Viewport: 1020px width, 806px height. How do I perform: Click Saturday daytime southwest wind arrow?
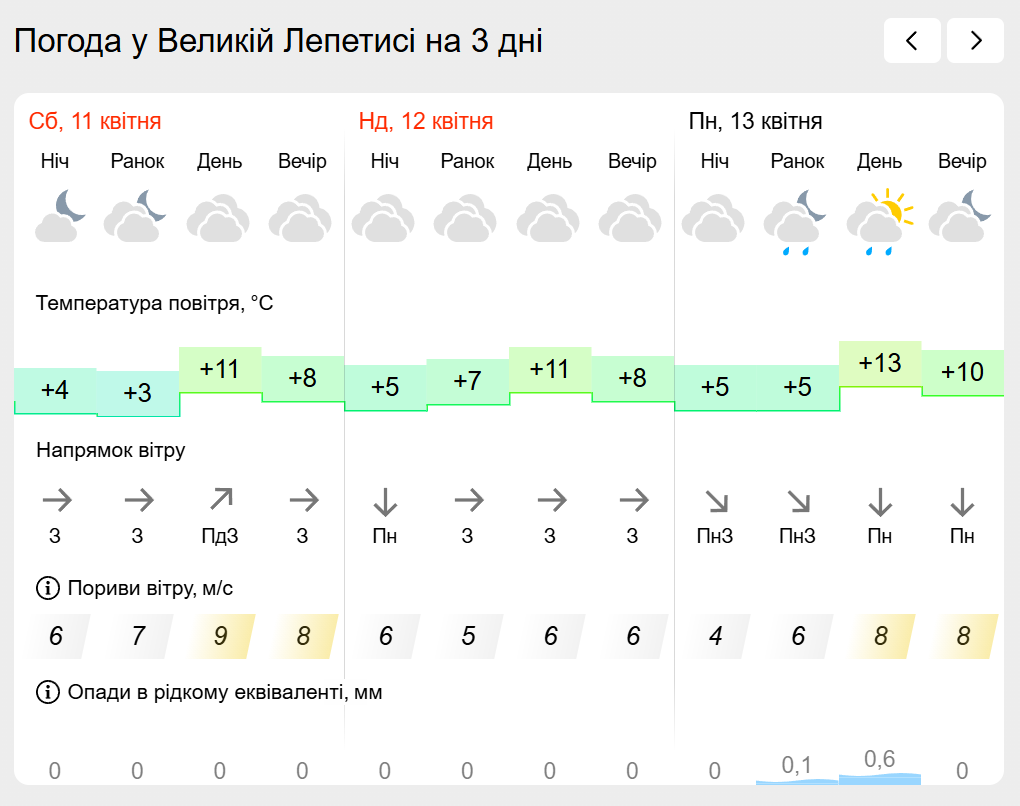tap(220, 499)
